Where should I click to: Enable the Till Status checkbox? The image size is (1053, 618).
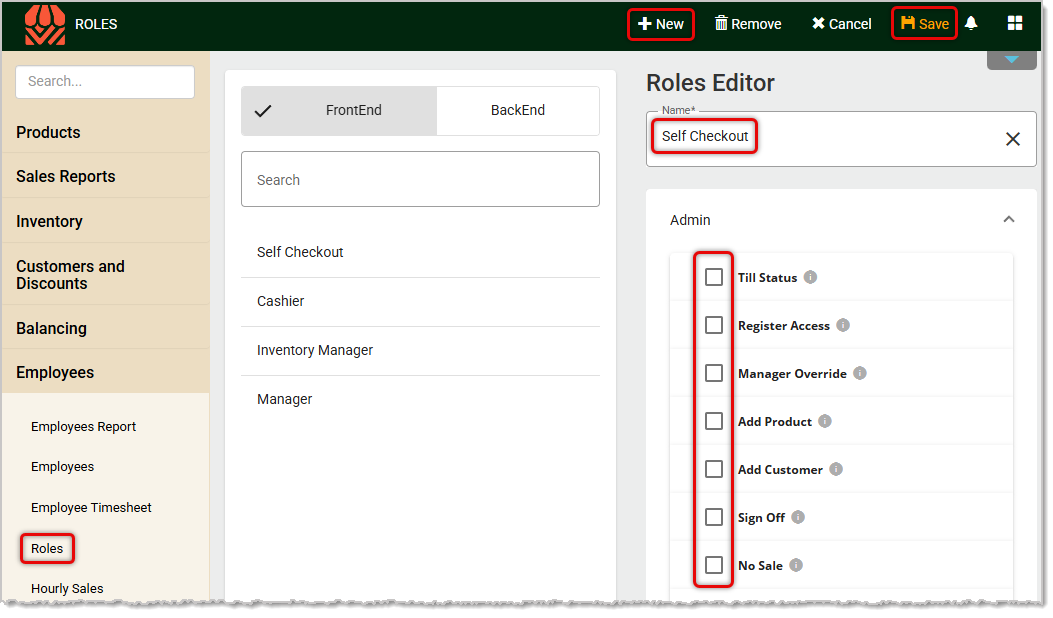714,277
